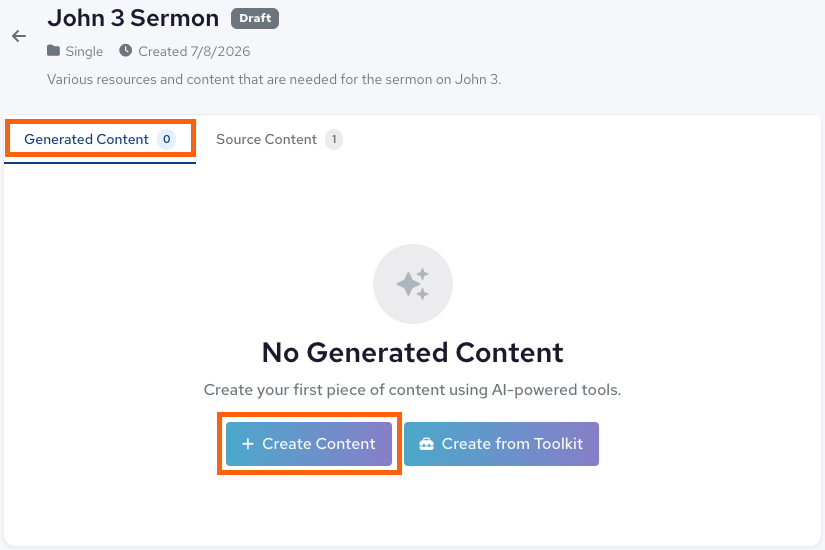
Task: Click the John 3 Sermon title
Action: (133, 18)
